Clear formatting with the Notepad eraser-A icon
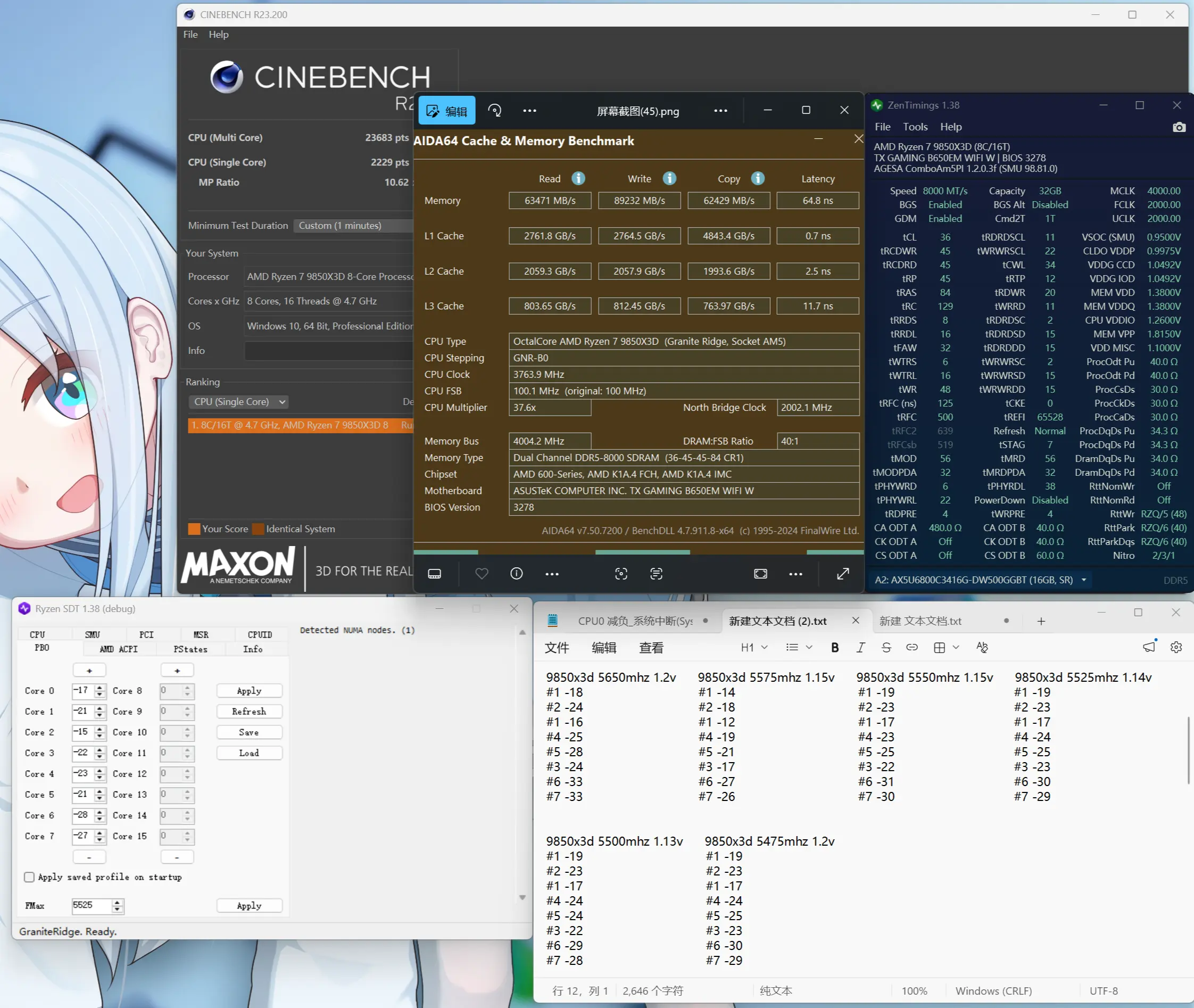The height and width of the screenshot is (1008, 1194). pyautogui.click(x=982, y=647)
